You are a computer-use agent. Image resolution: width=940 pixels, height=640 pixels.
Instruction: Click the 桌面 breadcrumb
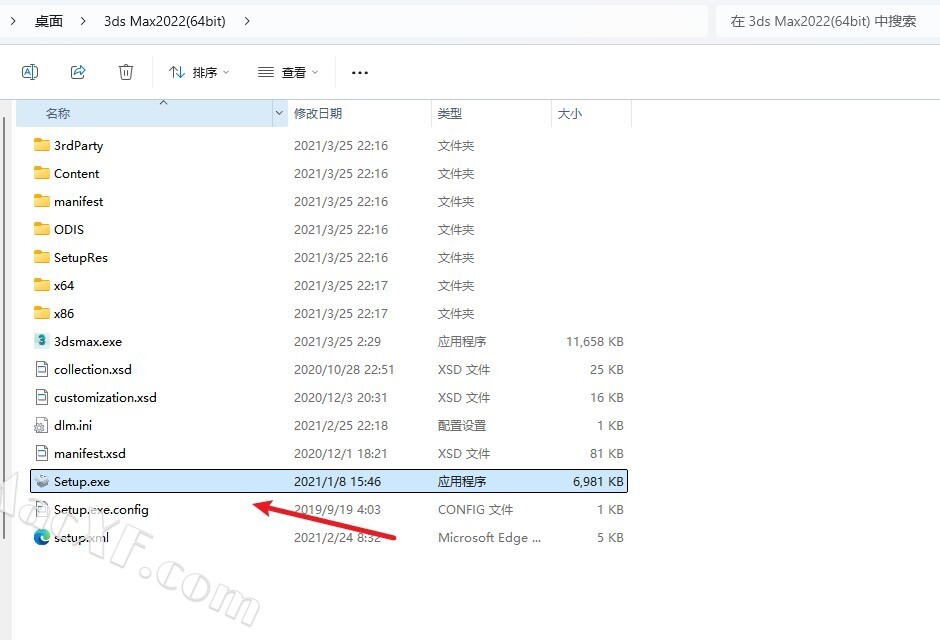coord(49,22)
